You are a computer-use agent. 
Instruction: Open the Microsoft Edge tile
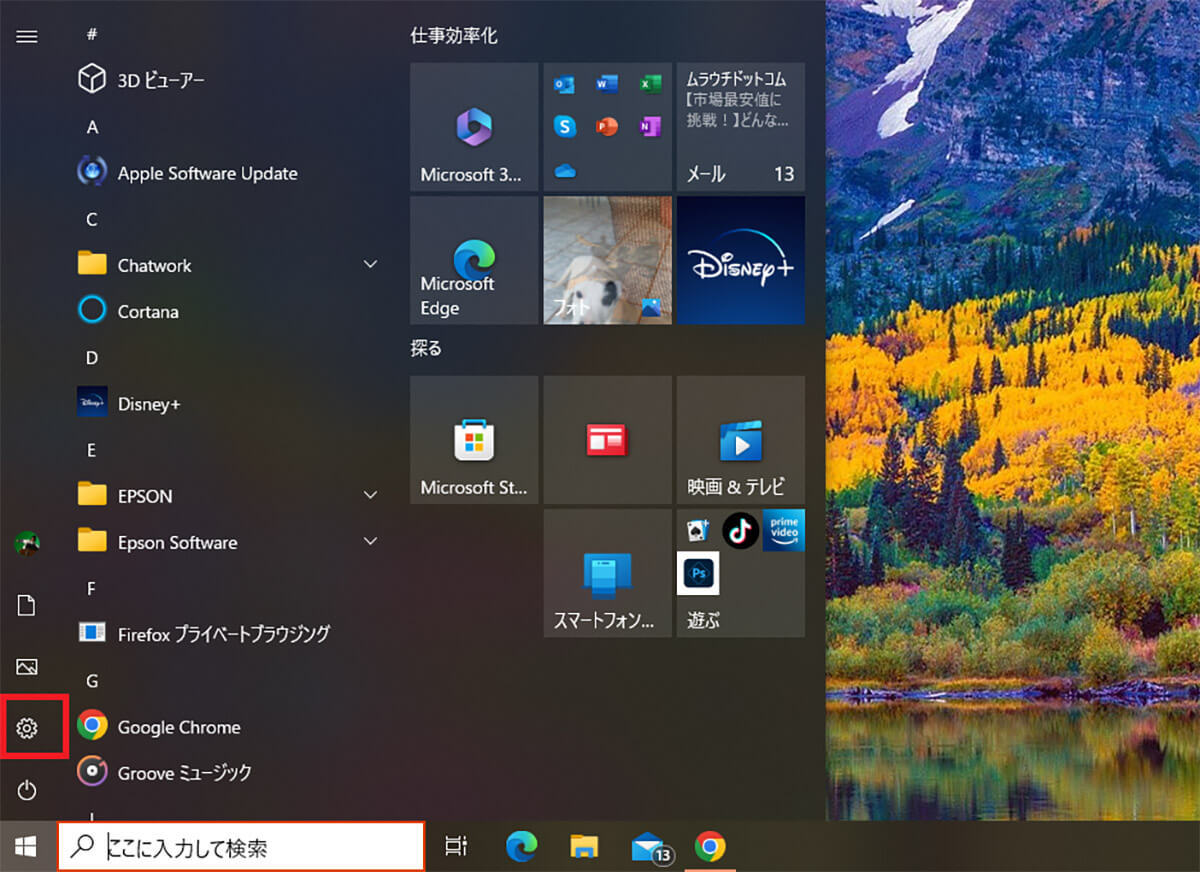[474, 260]
